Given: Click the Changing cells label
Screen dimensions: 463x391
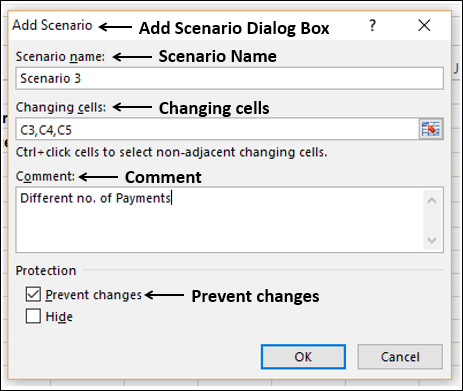Looking at the screenshot, I should pos(61,107).
